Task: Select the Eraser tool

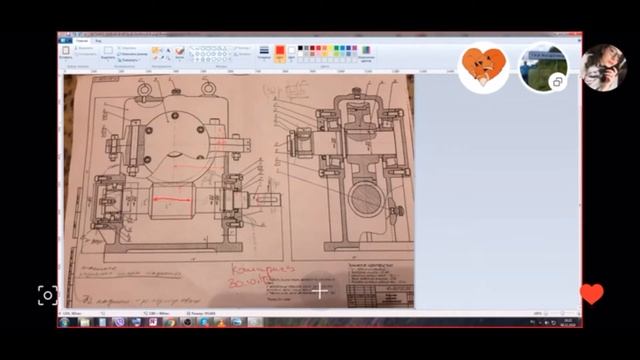Action: coord(155,58)
